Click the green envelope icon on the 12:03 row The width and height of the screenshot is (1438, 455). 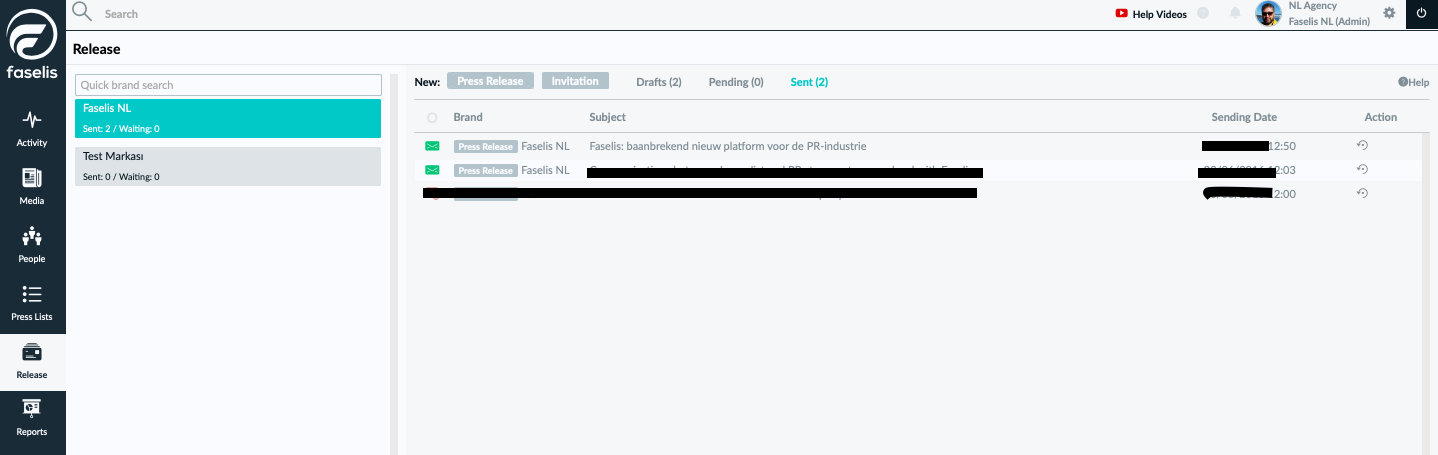pos(432,170)
